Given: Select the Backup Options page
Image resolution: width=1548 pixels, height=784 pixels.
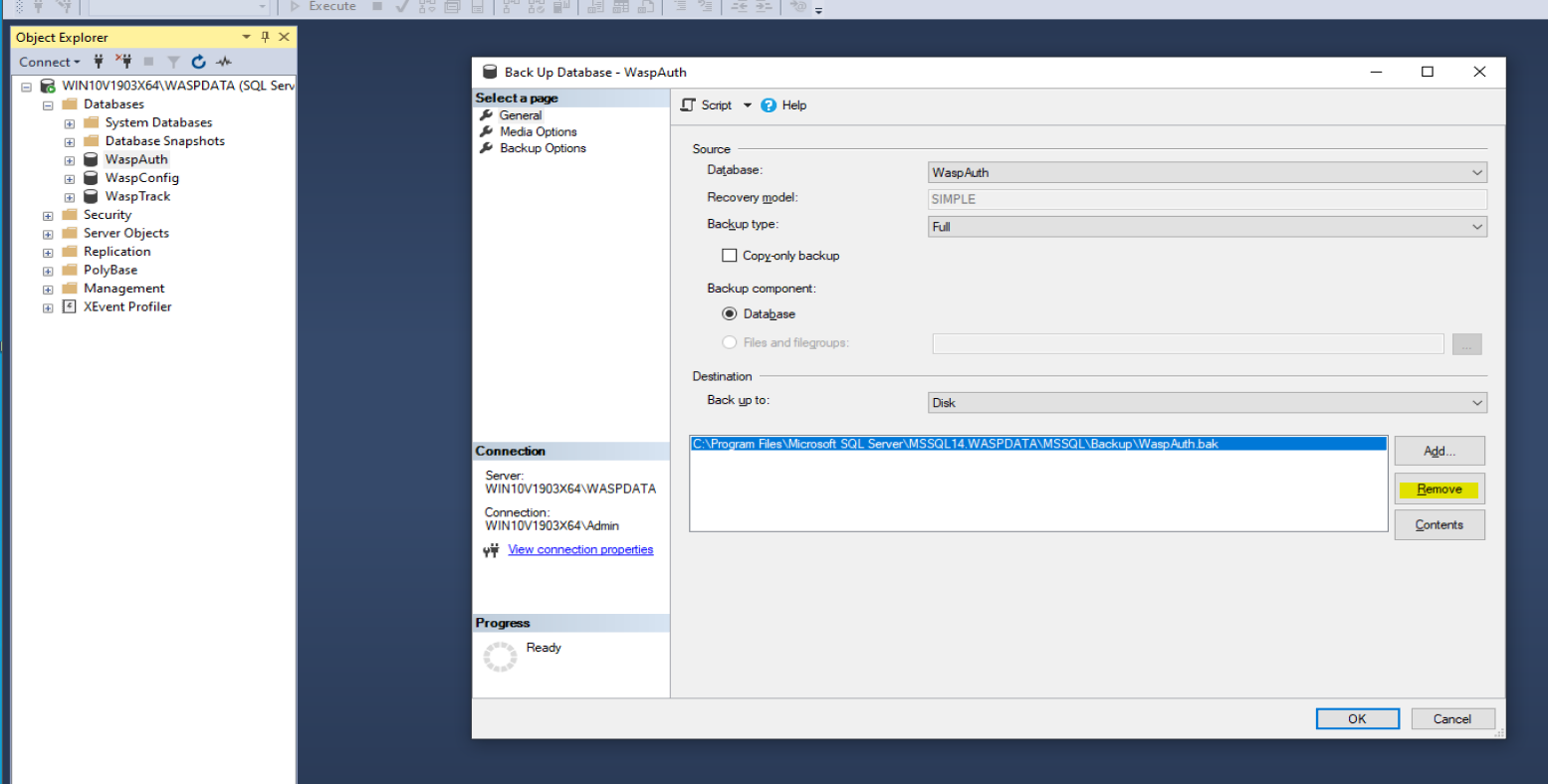Looking at the screenshot, I should coord(543,148).
